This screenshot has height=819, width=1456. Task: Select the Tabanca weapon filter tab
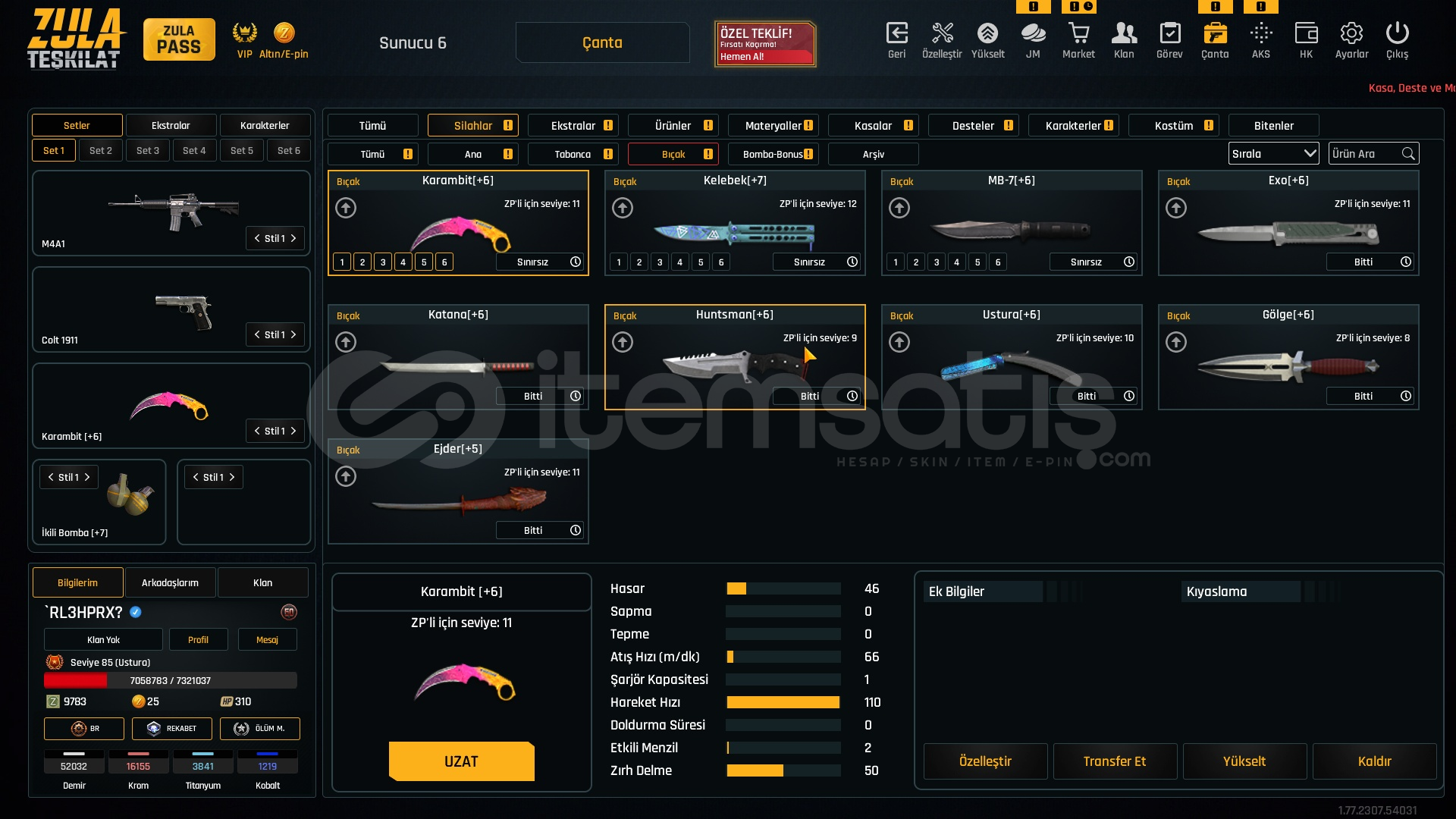573,154
